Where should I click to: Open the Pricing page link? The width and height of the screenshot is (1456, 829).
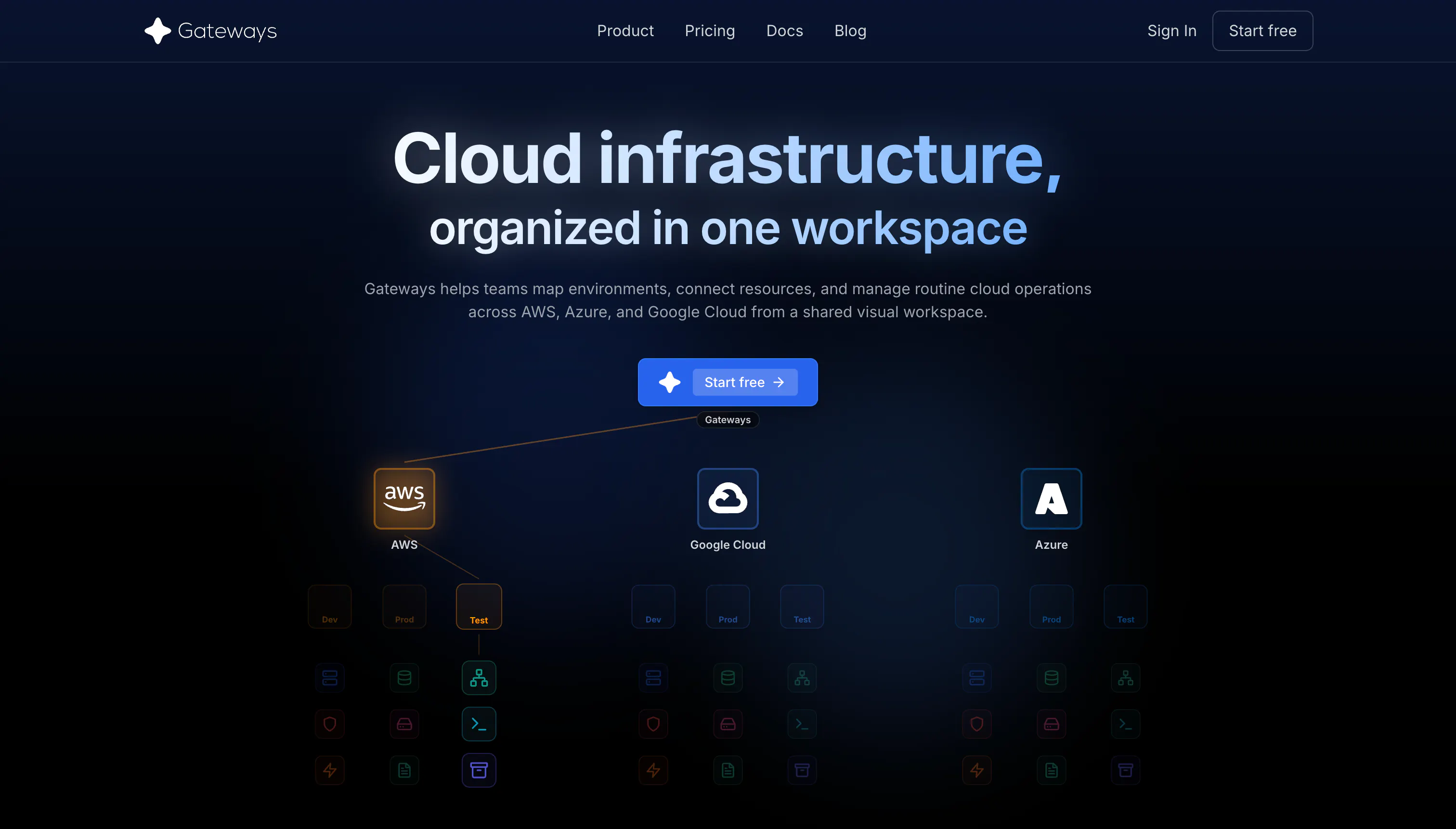tap(710, 31)
